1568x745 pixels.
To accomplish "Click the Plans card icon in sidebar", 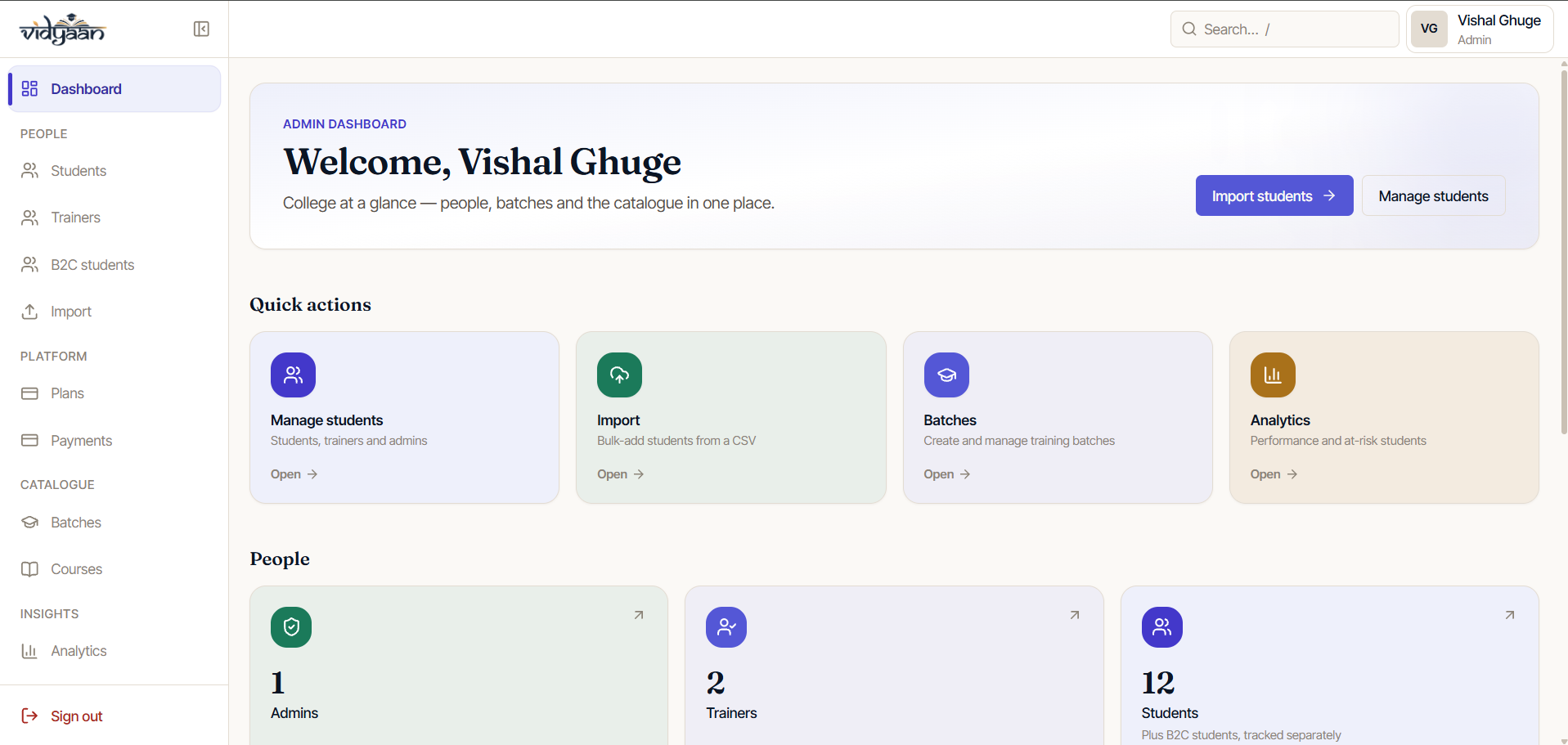I will coord(29,393).
